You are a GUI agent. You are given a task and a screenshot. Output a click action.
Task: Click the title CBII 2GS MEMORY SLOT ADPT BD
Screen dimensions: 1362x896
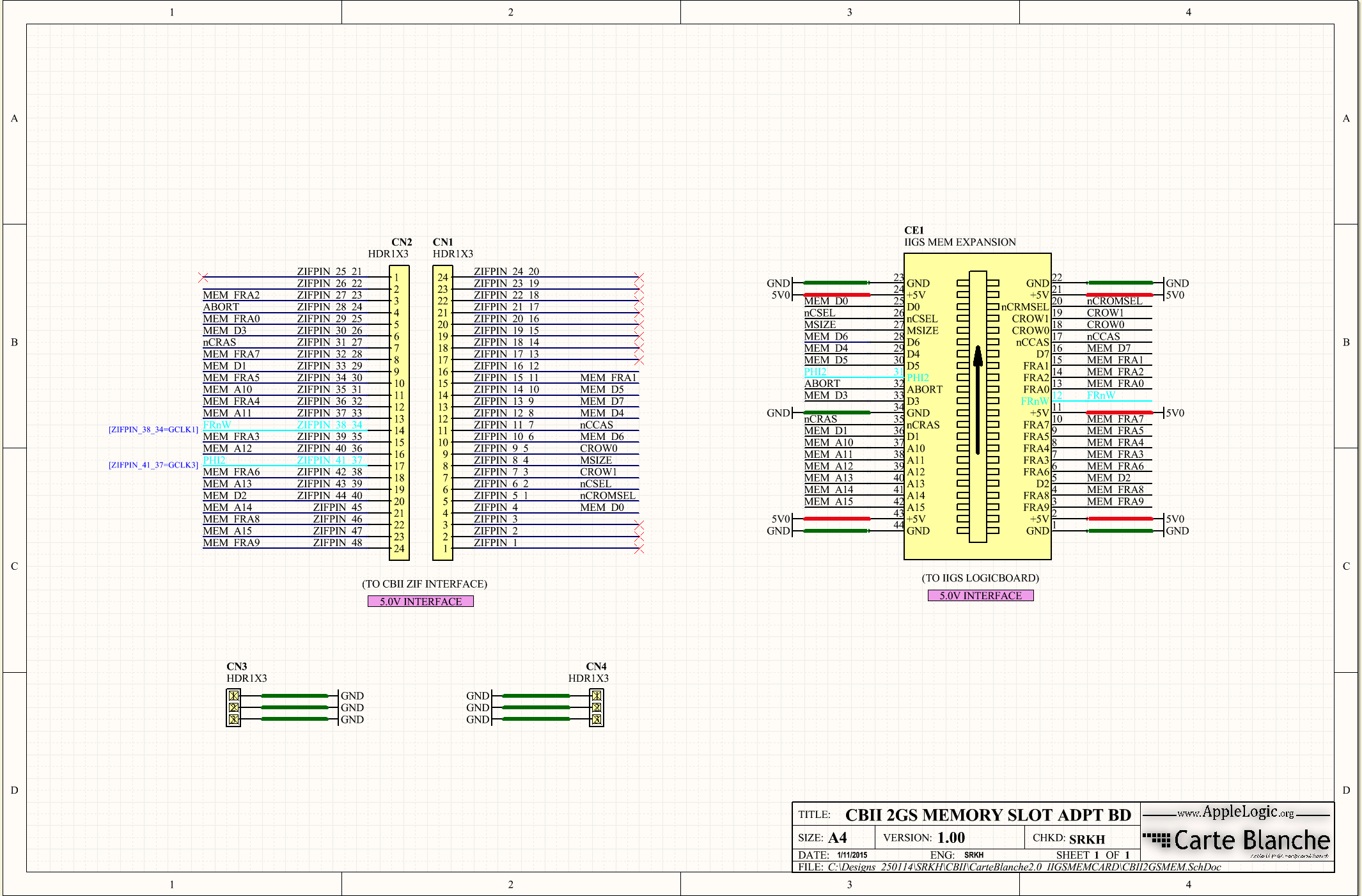click(988, 815)
